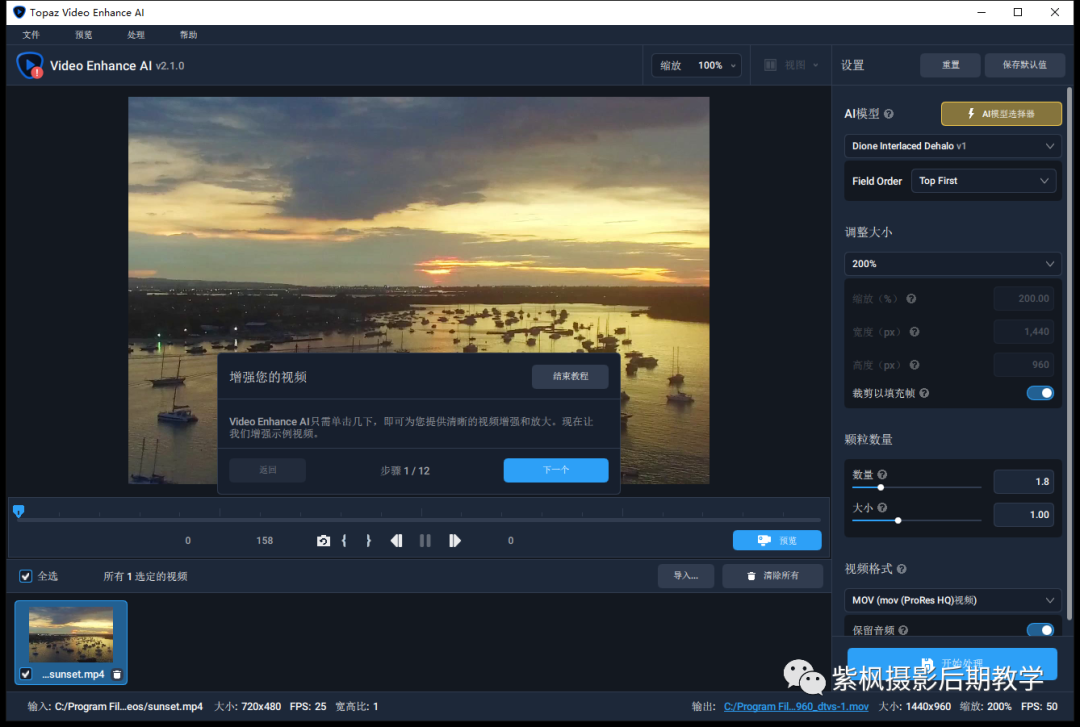1080x727 pixels.
Task: Open the output path link ending dtvs-1.mov
Action: (x=796, y=706)
